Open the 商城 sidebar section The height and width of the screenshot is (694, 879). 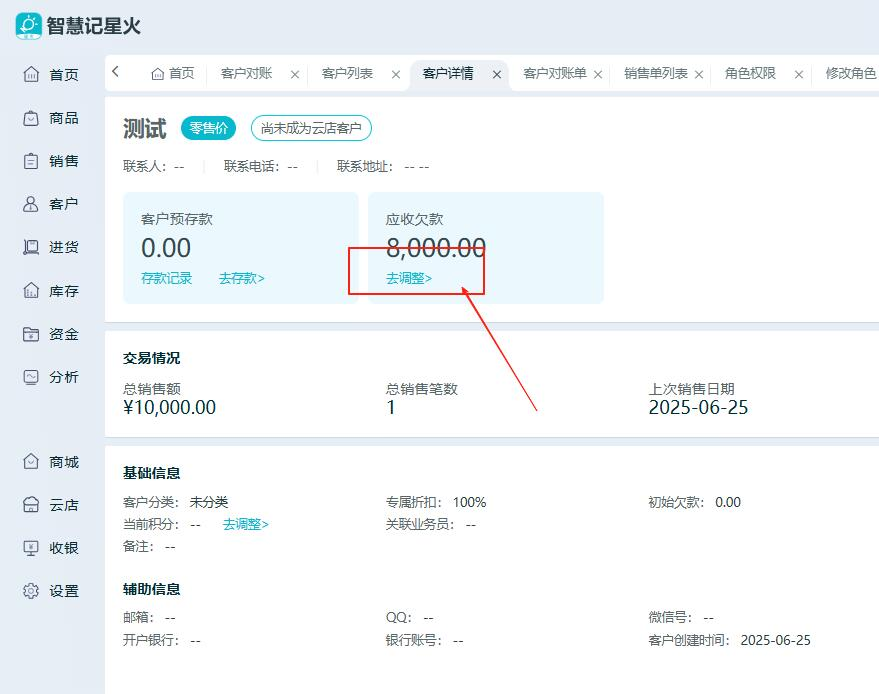50,462
